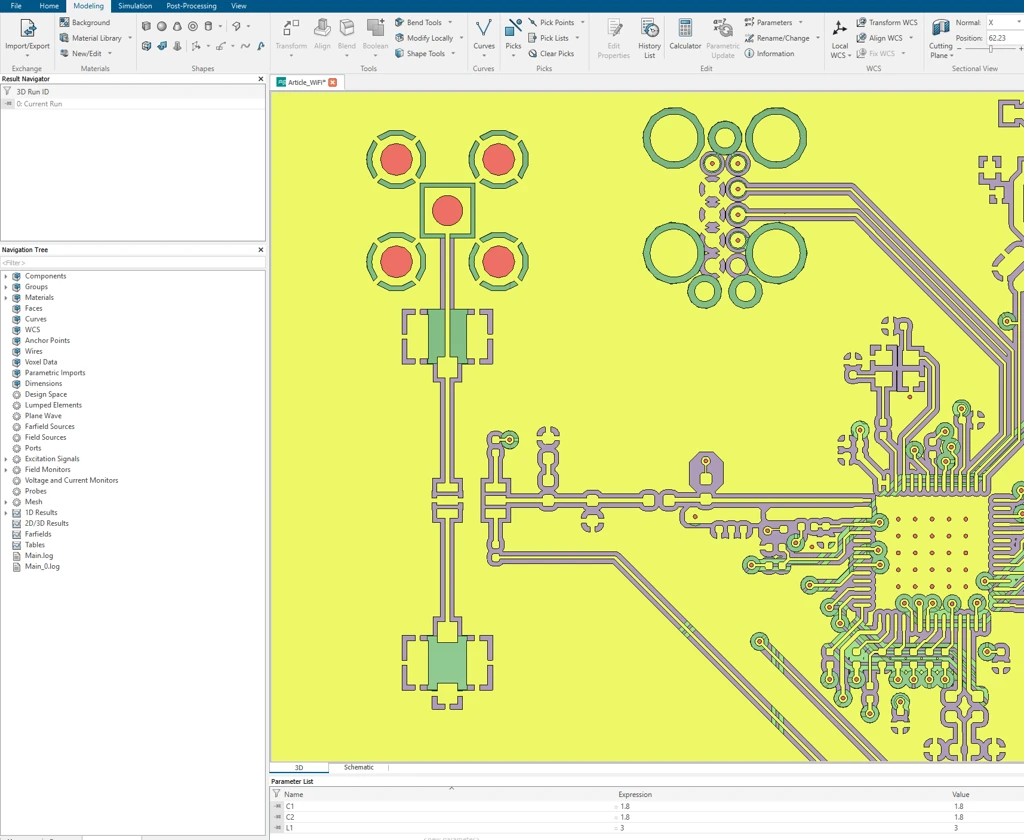This screenshot has height=840, width=1024.
Task: Select Field Monitors tree item
Action: click(x=47, y=470)
